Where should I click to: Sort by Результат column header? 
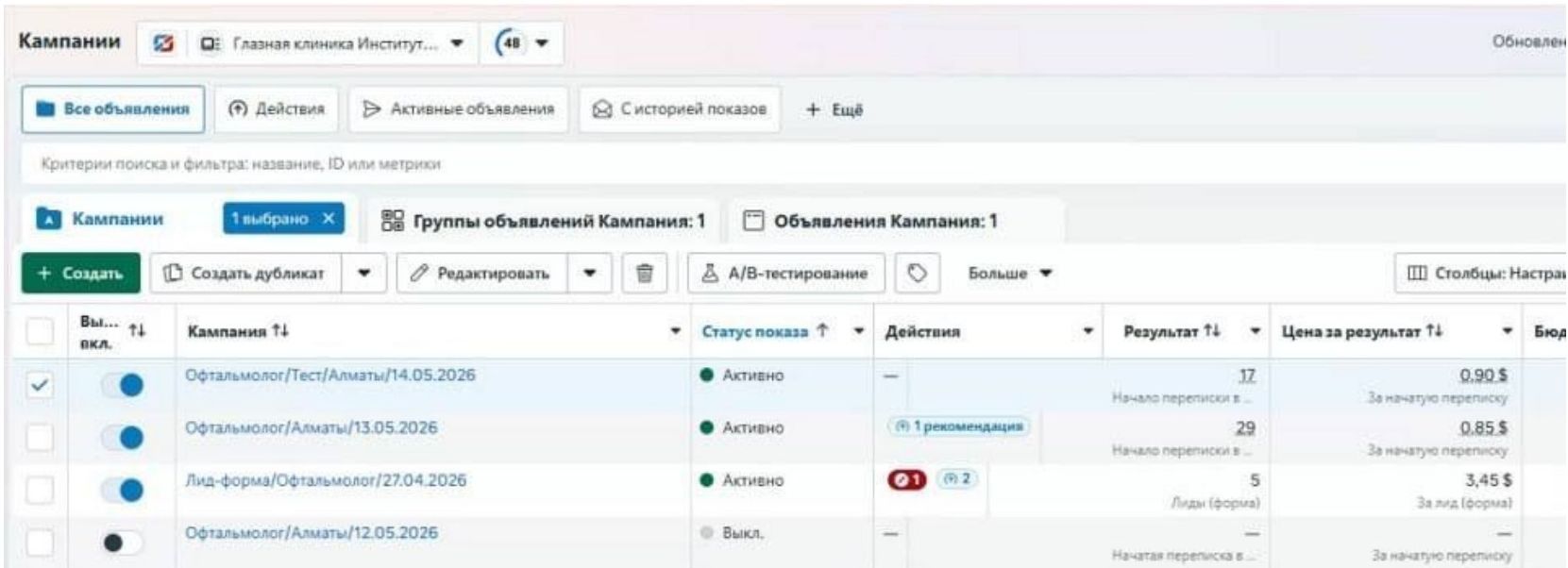(1172, 331)
